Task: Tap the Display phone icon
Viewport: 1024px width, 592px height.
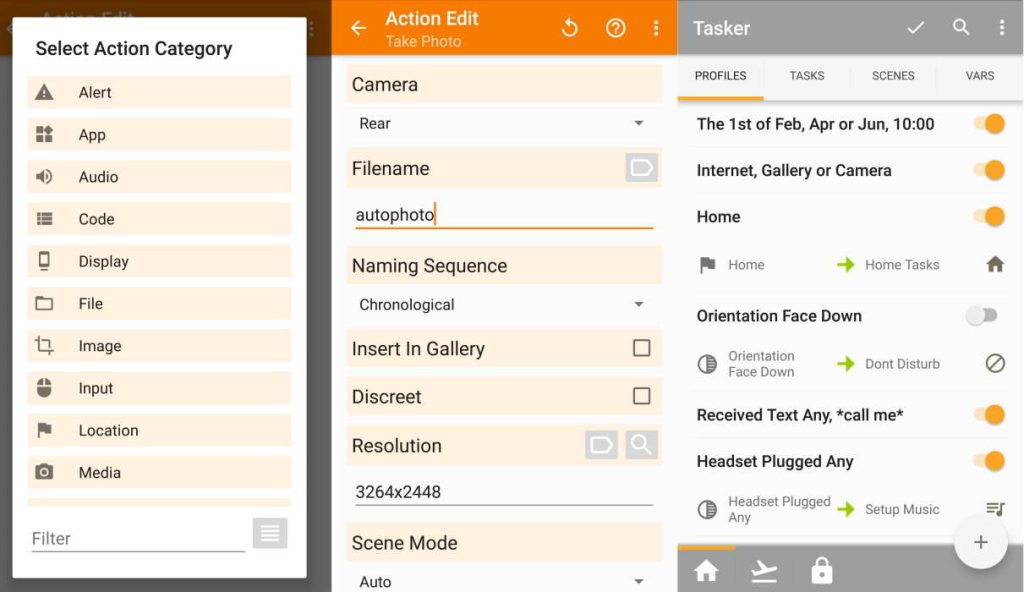Action: (44, 261)
